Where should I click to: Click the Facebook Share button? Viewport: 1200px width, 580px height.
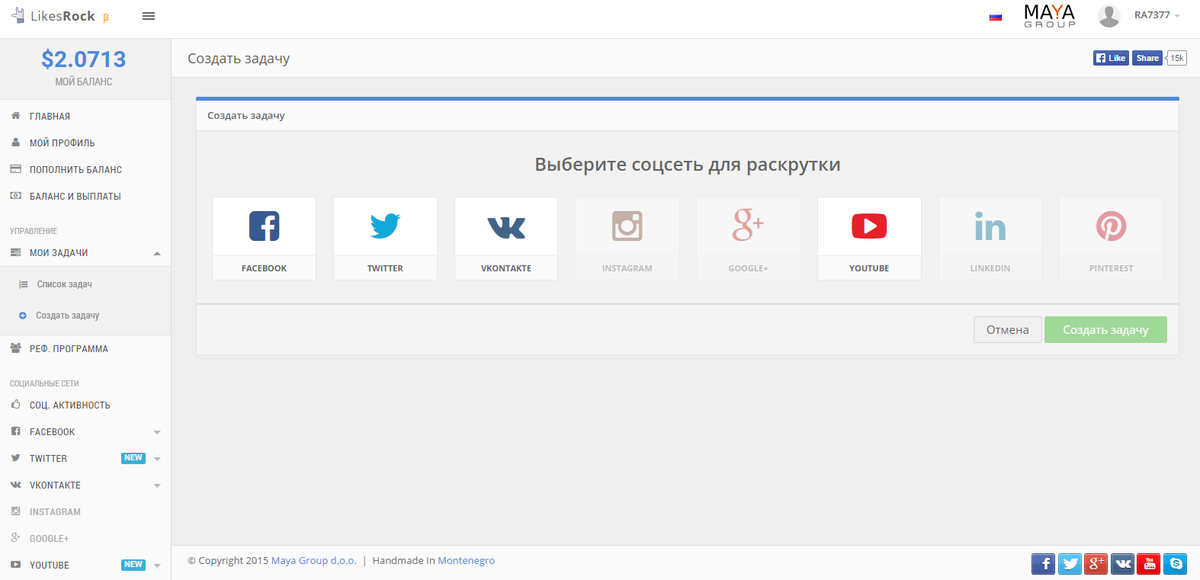point(1147,58)
